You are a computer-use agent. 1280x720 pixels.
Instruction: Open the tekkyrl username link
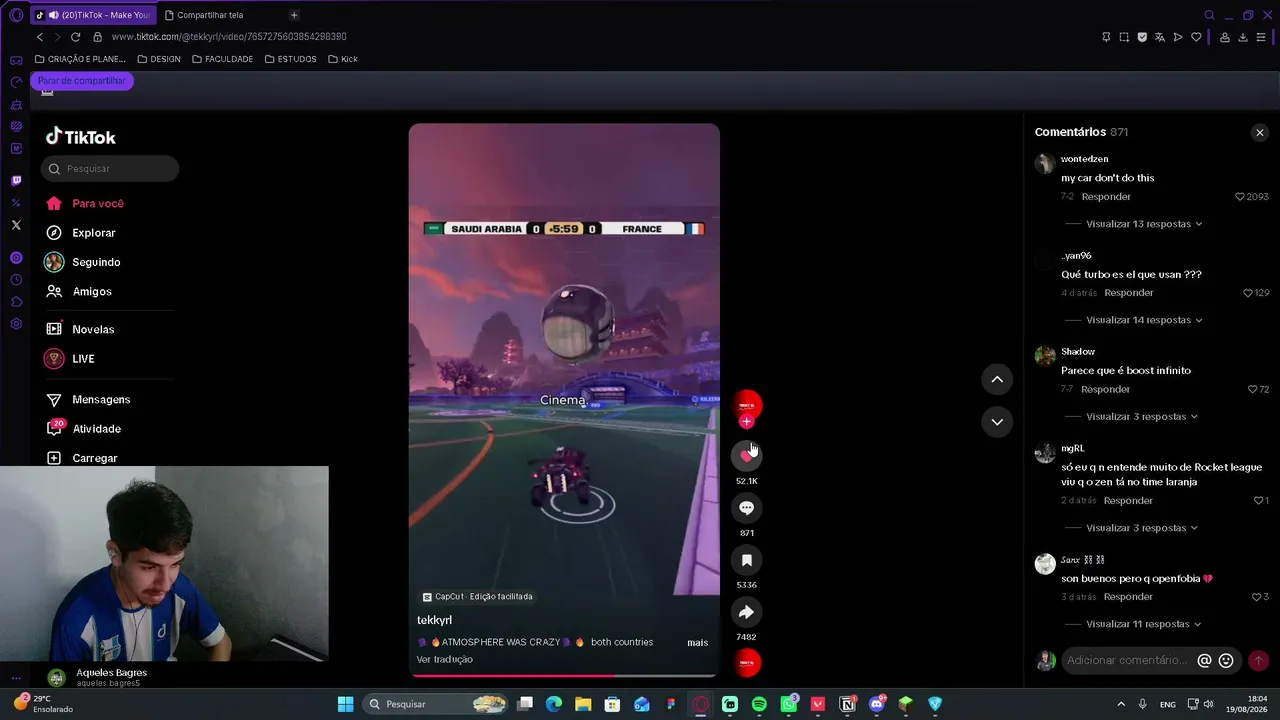(x=434, y=620)
